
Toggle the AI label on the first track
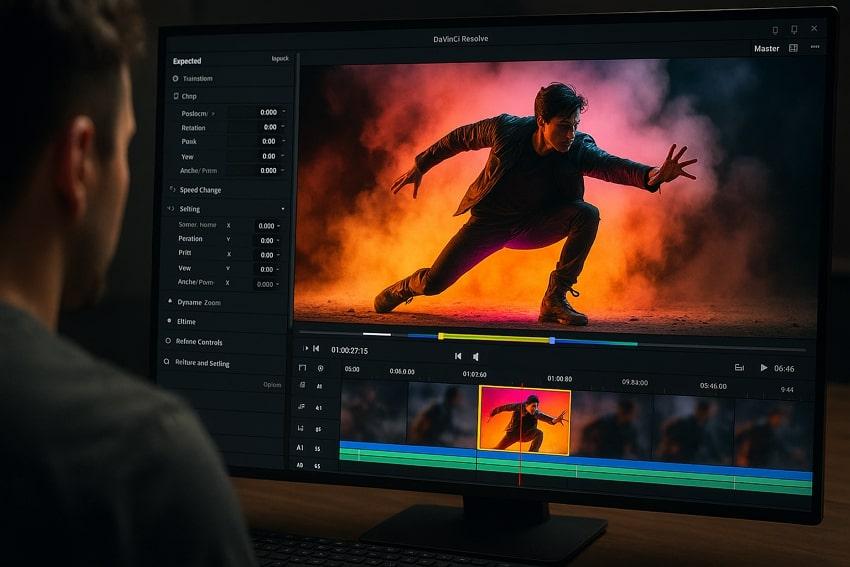[x=319, y=386]
